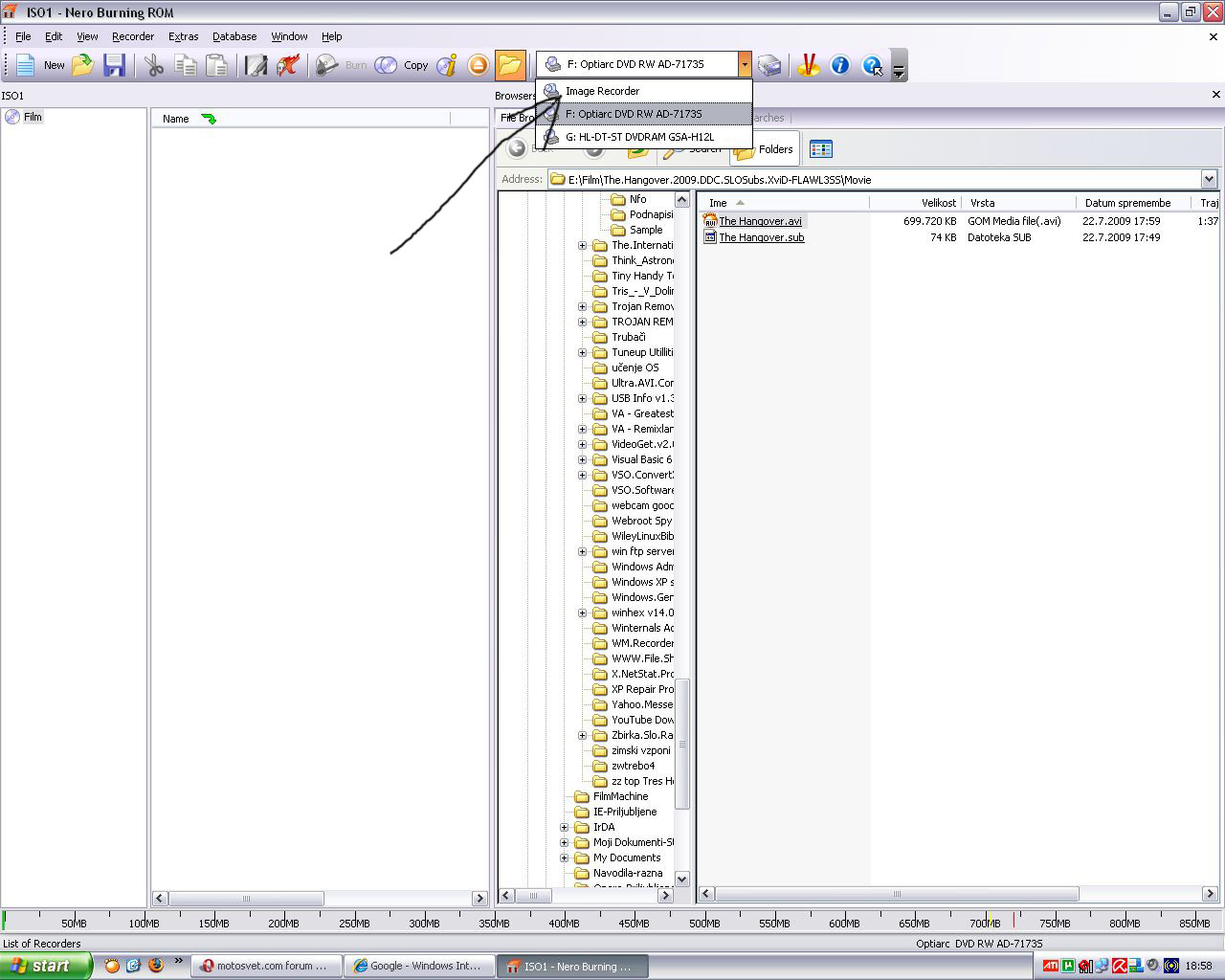This screenshot has width=1225, height=980.
Task: Save compilation with the floppy disk icon
Action: (115, 65)
